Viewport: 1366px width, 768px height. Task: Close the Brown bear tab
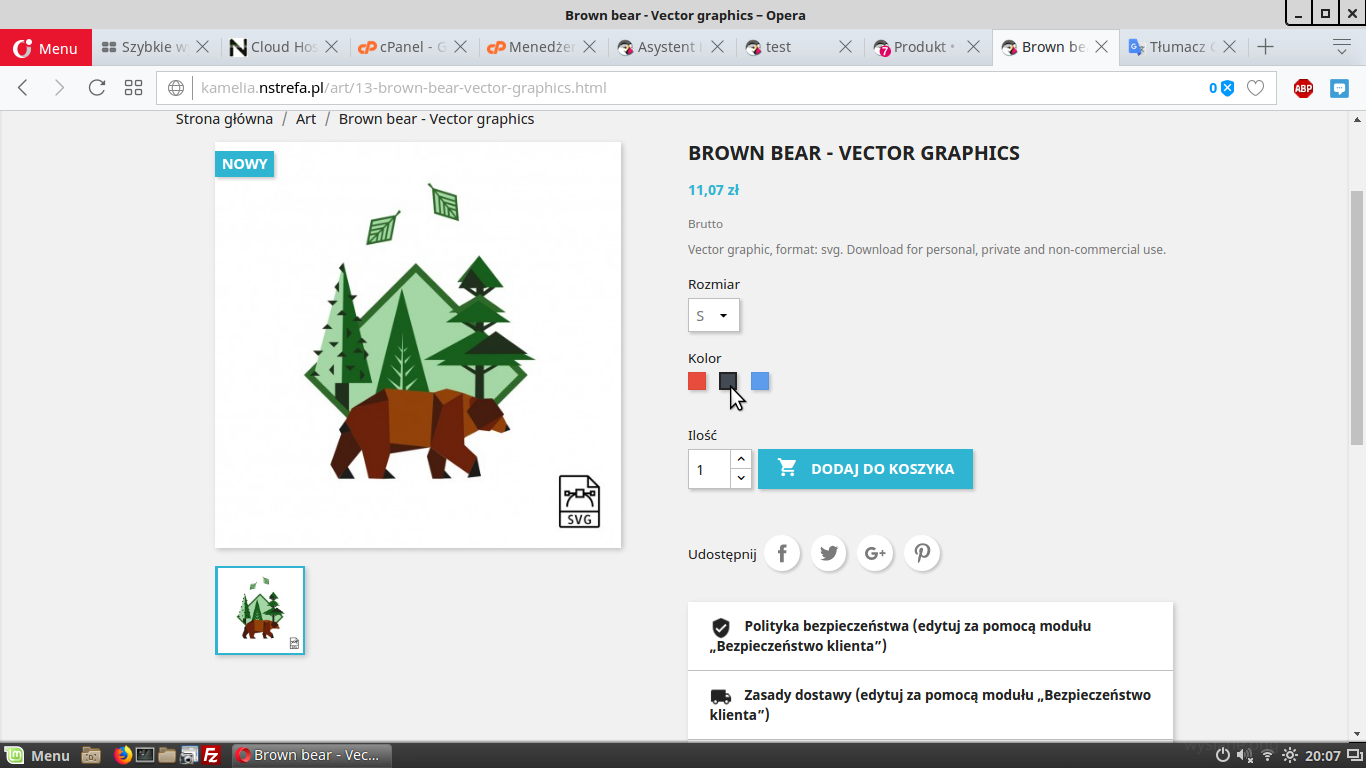1102,47
